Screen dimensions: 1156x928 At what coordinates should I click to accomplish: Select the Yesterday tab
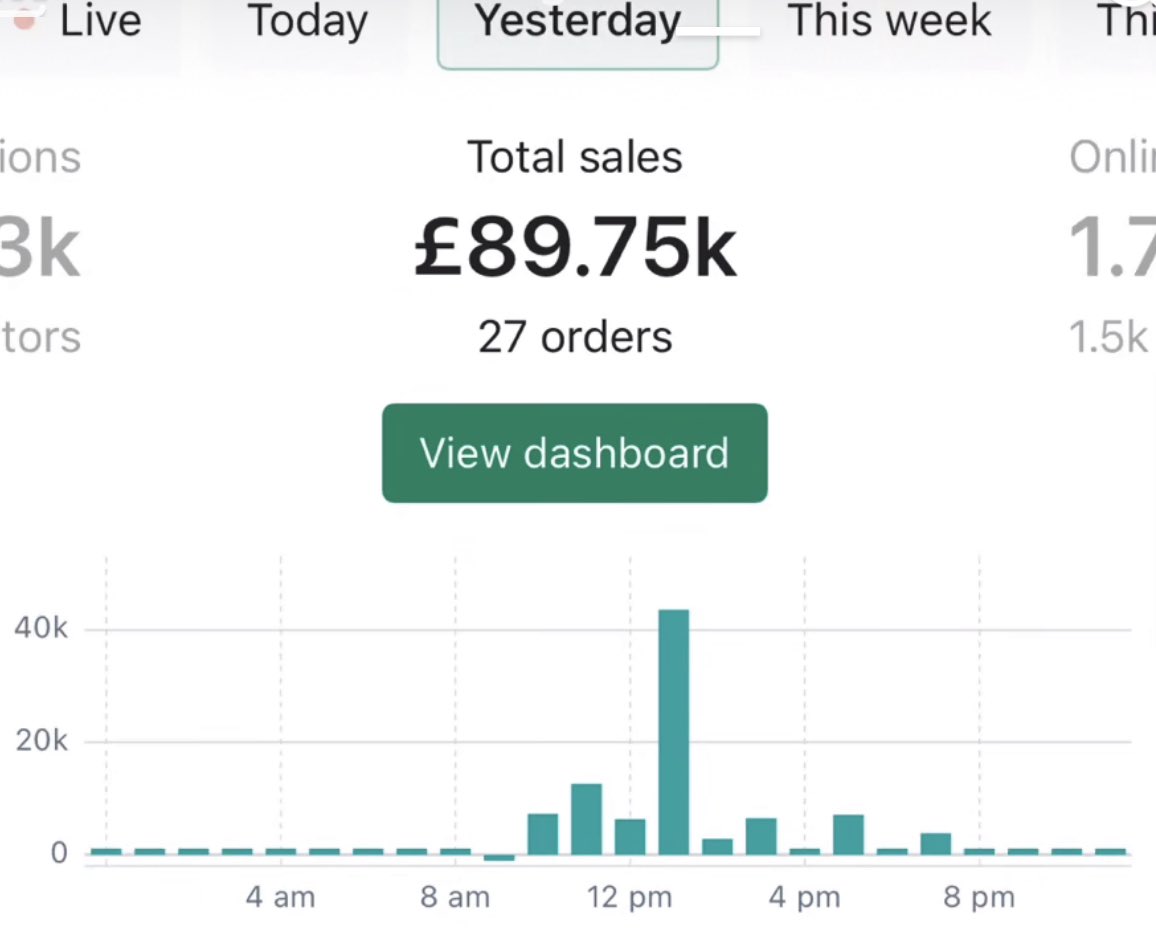pos(577,29)
